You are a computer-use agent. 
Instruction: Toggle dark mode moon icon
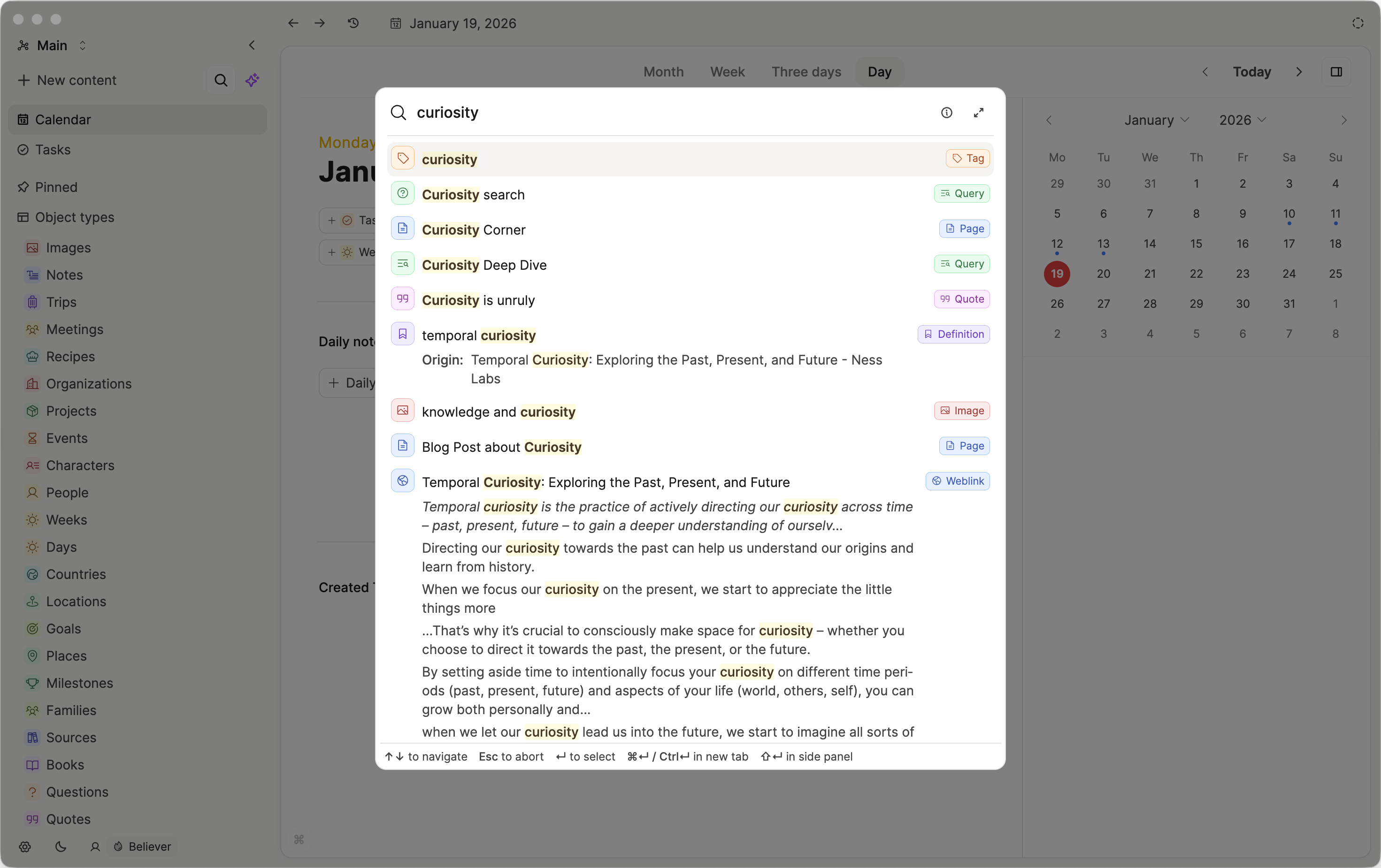[x=60, y=846]
